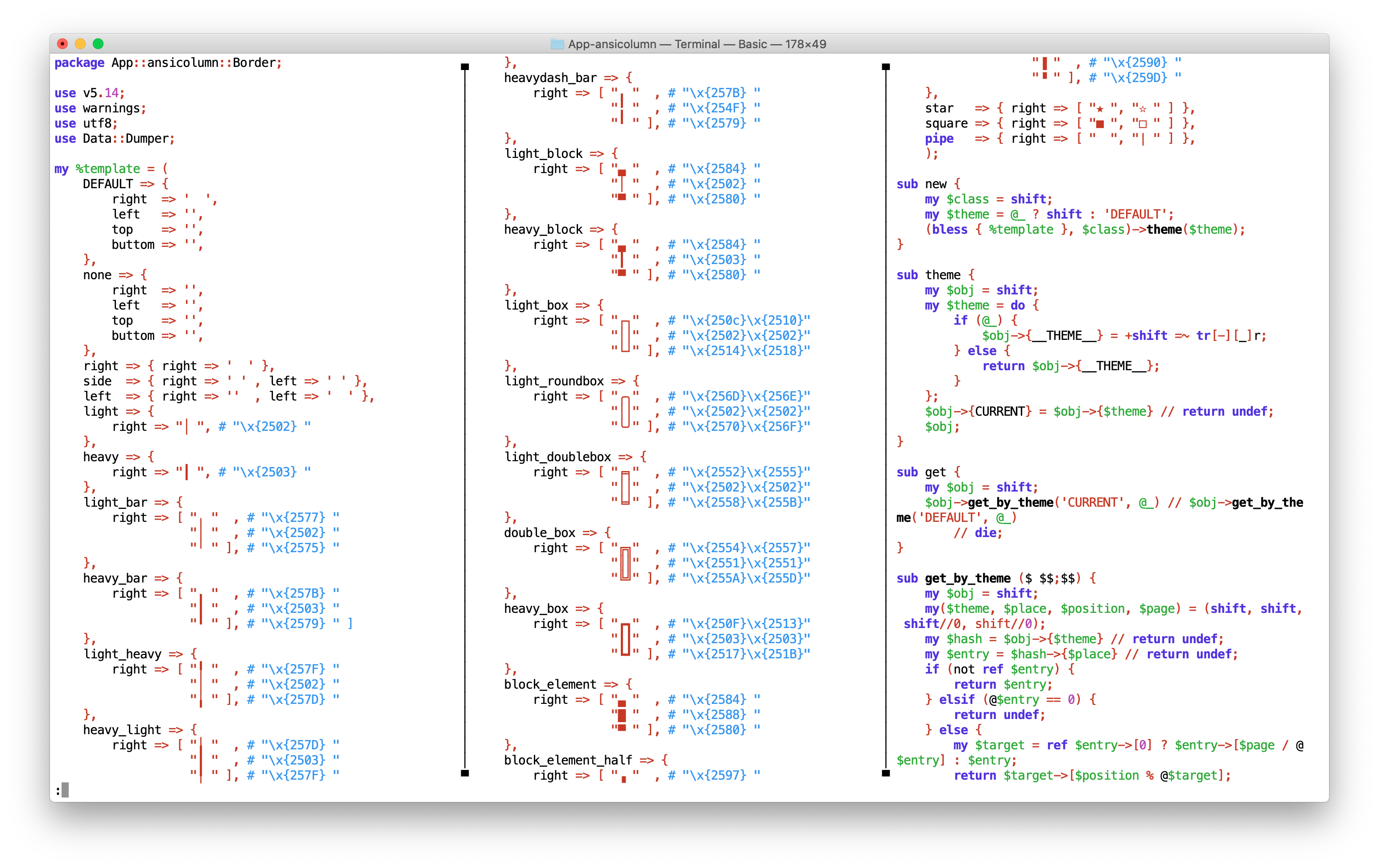Click the 'sub new' function name
This screenshot has width=1379, height=868.
tap(936, 184)
